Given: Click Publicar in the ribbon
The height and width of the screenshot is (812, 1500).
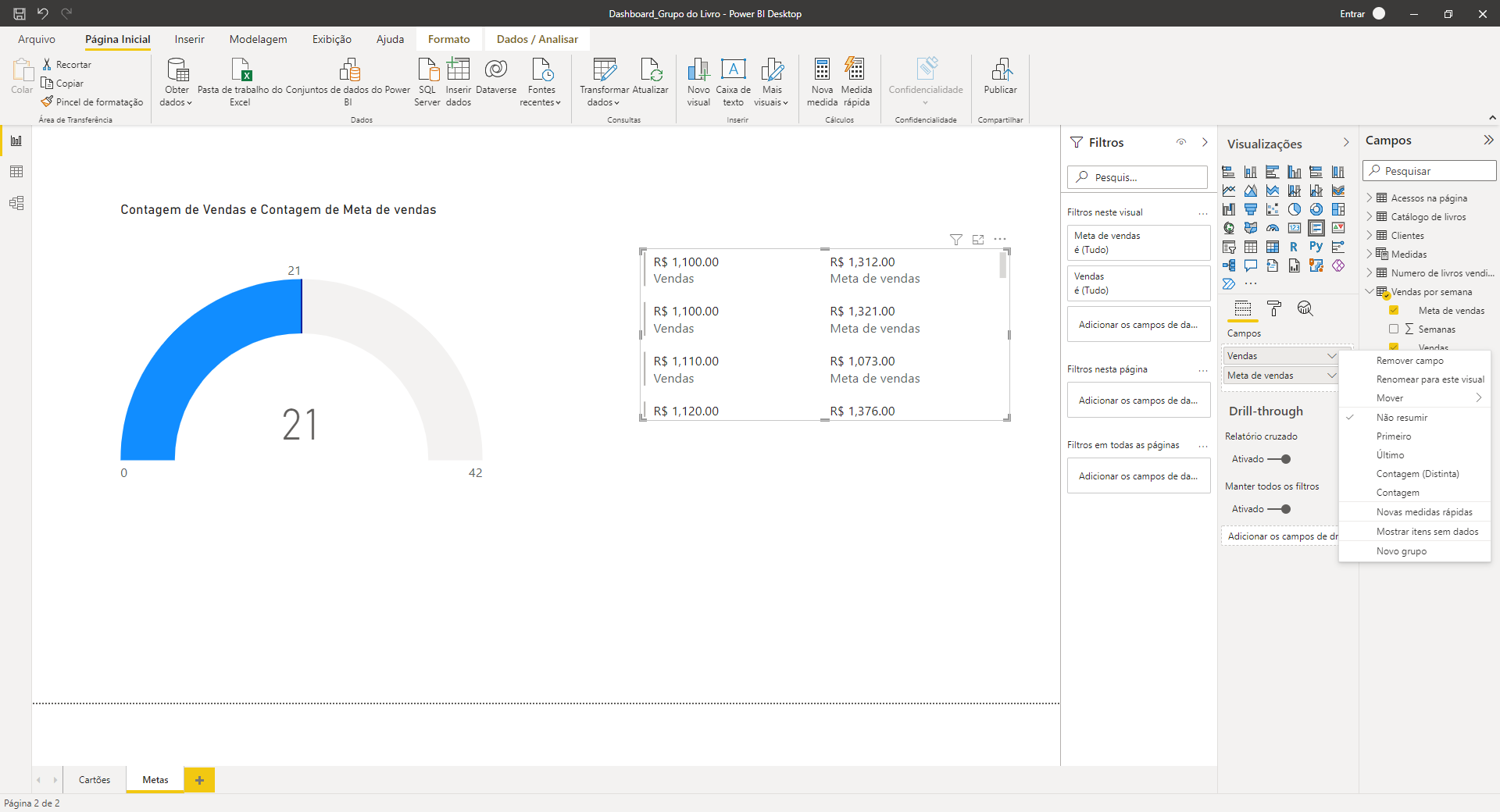Looking at the screenshot, I should pos(1000,77).
